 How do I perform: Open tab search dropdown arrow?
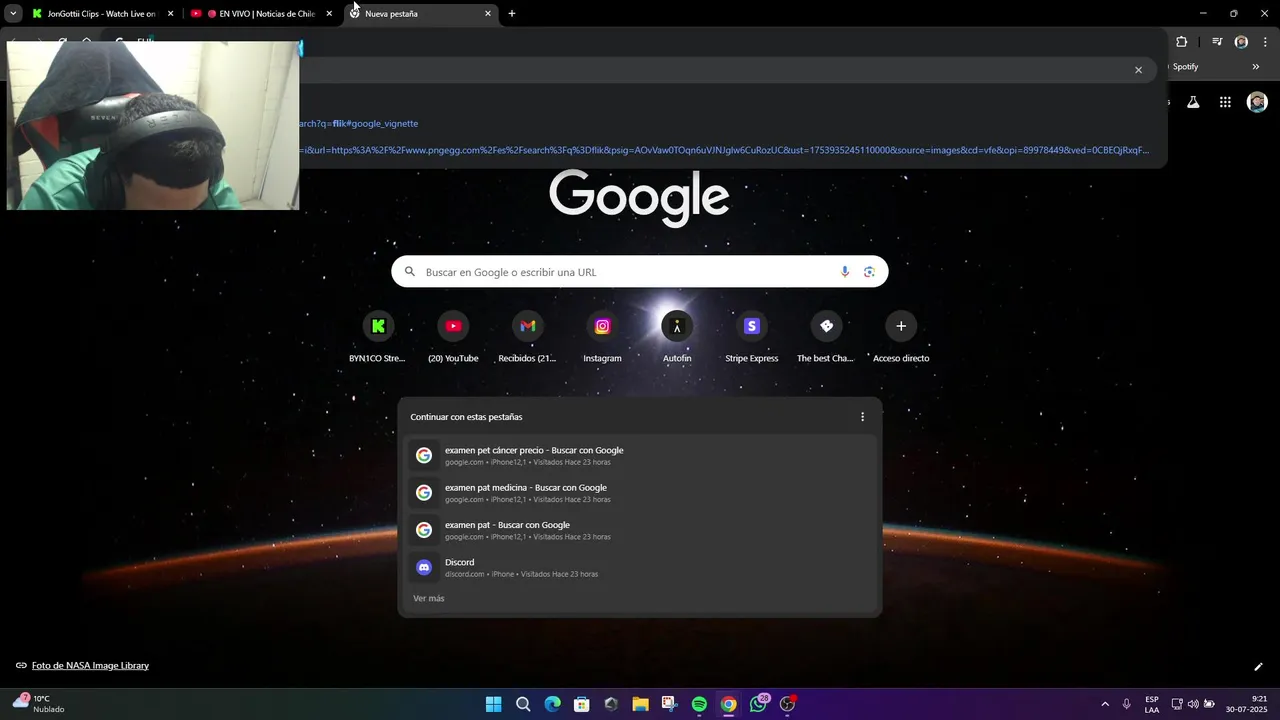coord(13,14)
